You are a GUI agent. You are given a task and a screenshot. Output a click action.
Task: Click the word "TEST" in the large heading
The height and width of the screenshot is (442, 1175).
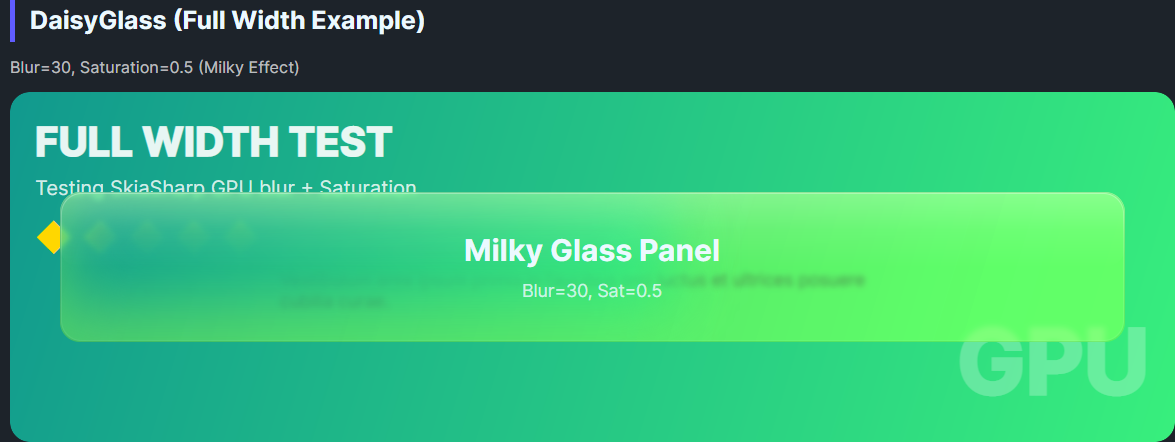pyautogui.click(x=341, y=142)
